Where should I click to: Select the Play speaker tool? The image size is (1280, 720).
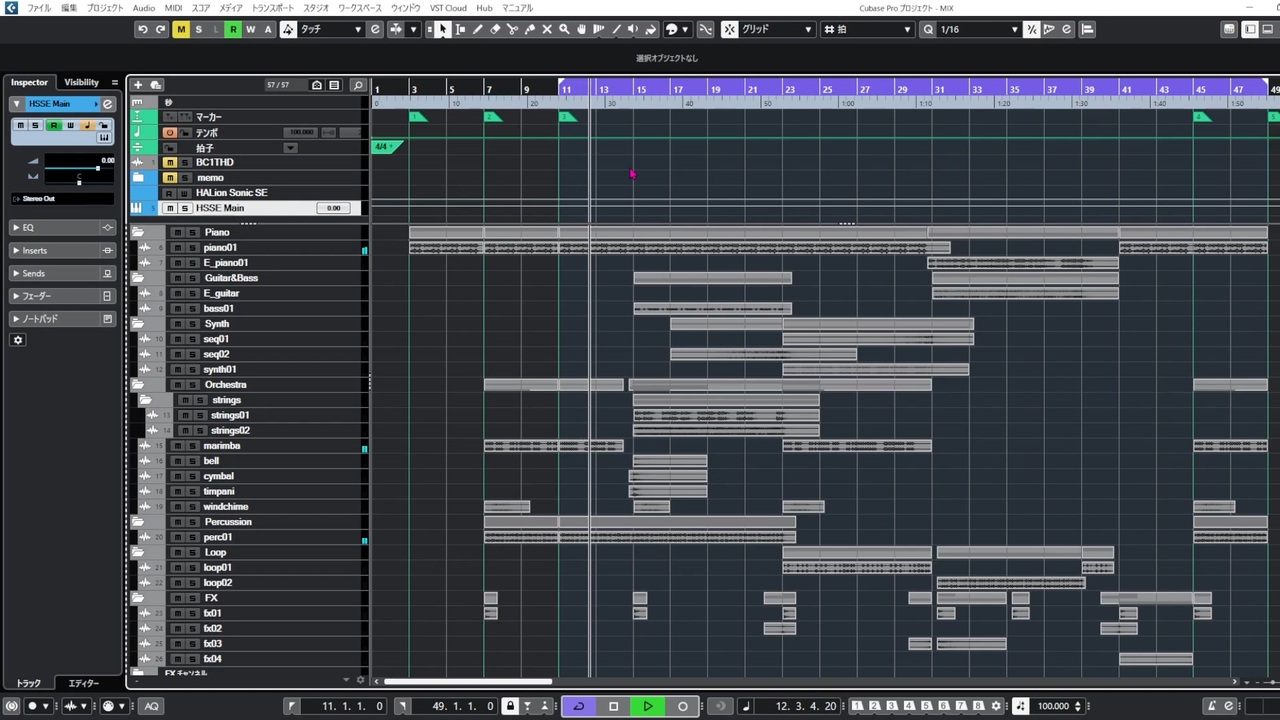click(x=634, y=30)
